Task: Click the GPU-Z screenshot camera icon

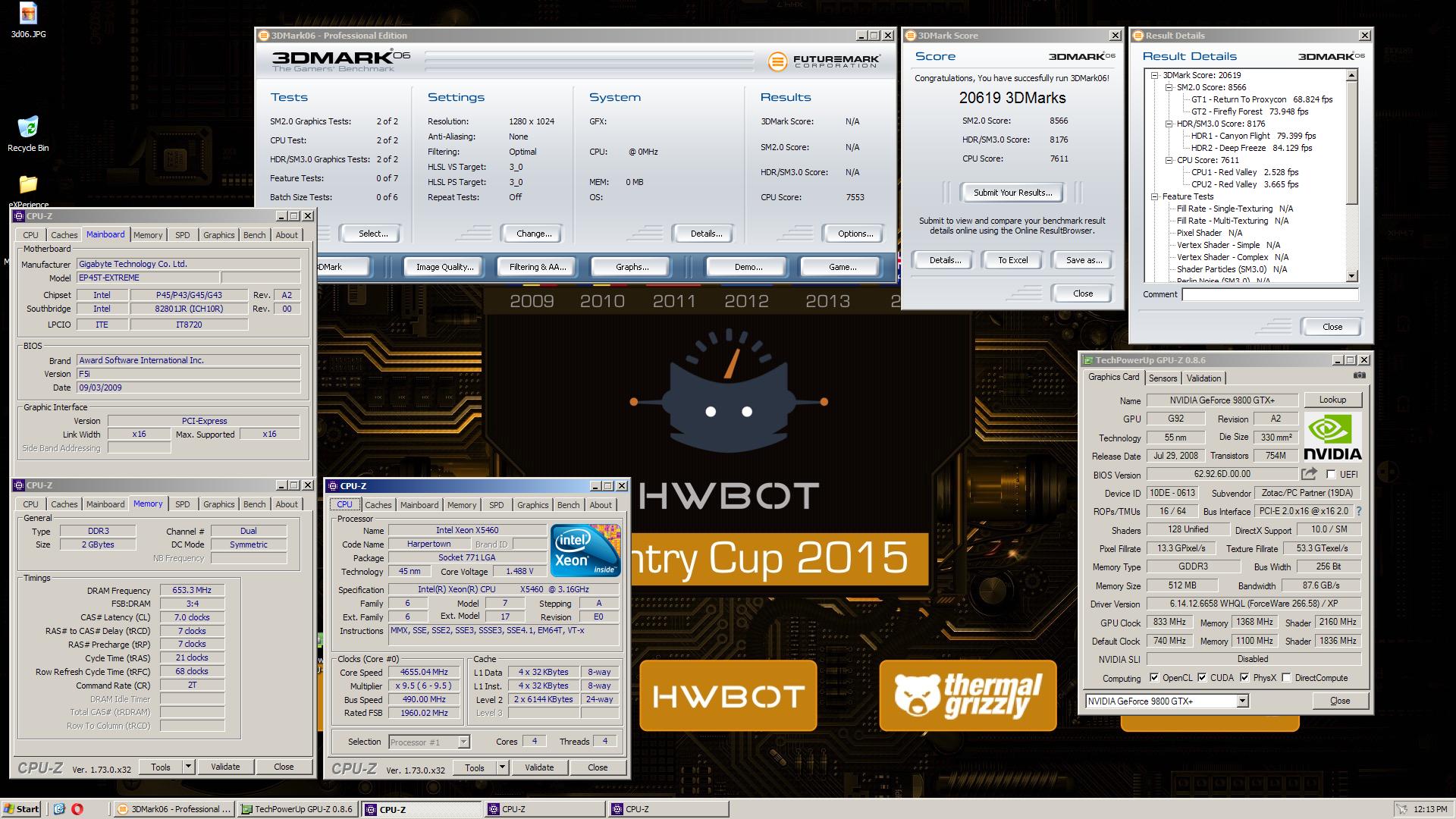Action: point(1360,375)
